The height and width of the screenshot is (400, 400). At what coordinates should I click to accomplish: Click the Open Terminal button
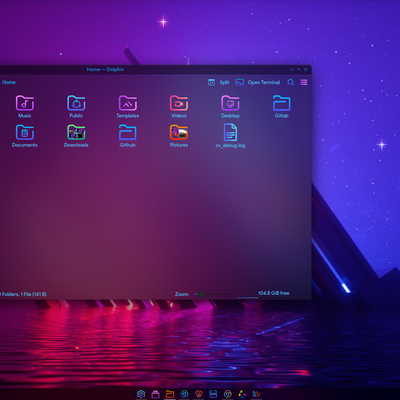258,82
